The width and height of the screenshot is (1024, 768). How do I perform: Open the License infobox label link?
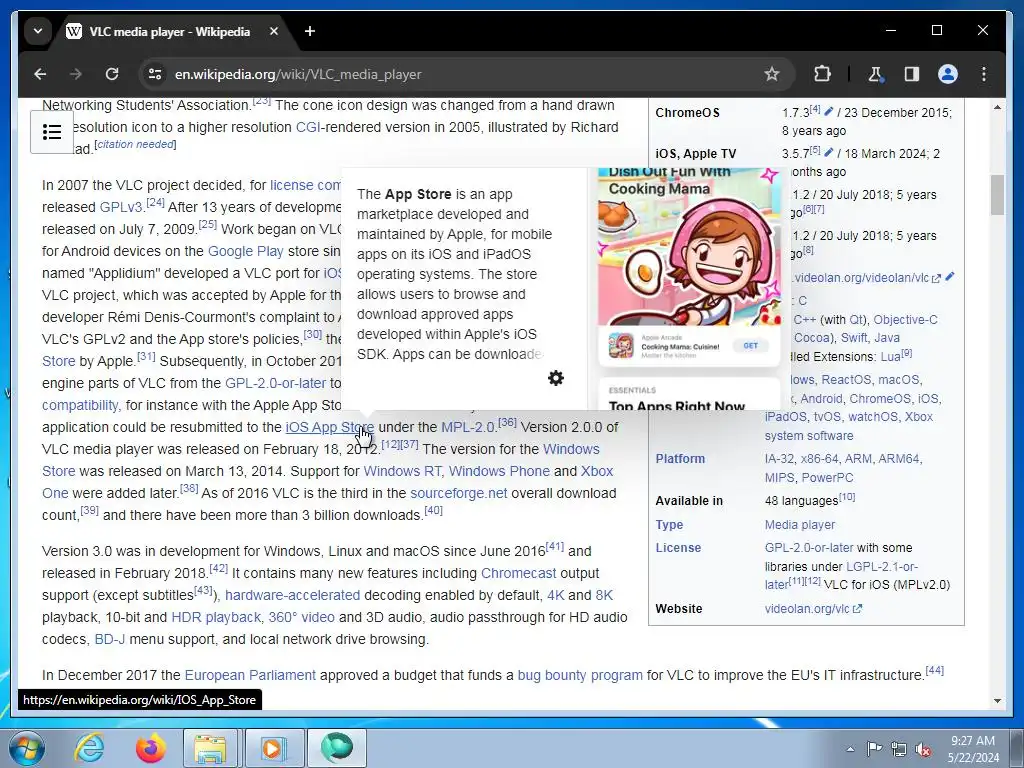point(678,548)
